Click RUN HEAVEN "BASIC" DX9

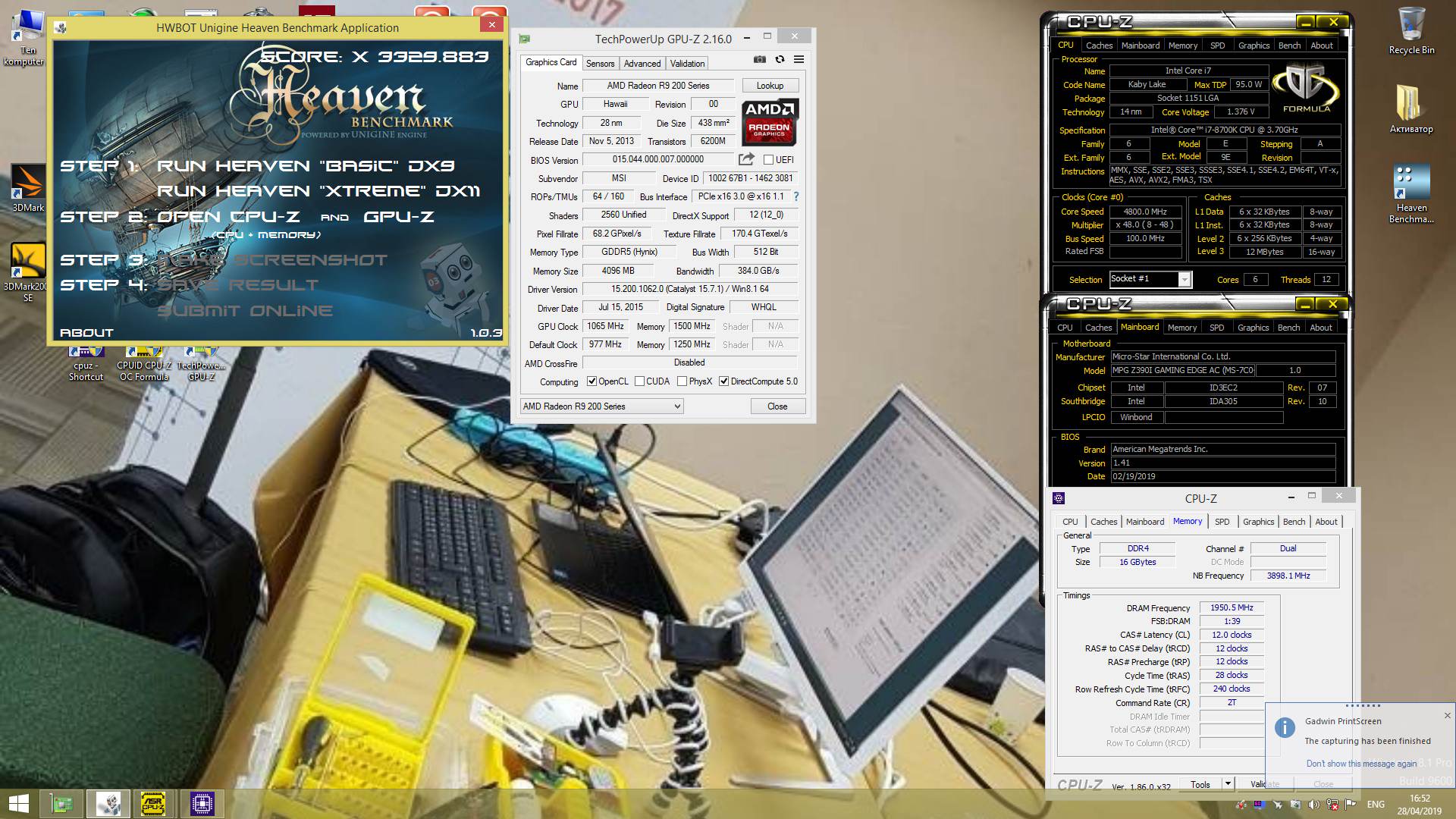pyautogui.click(x=306, y=166)
